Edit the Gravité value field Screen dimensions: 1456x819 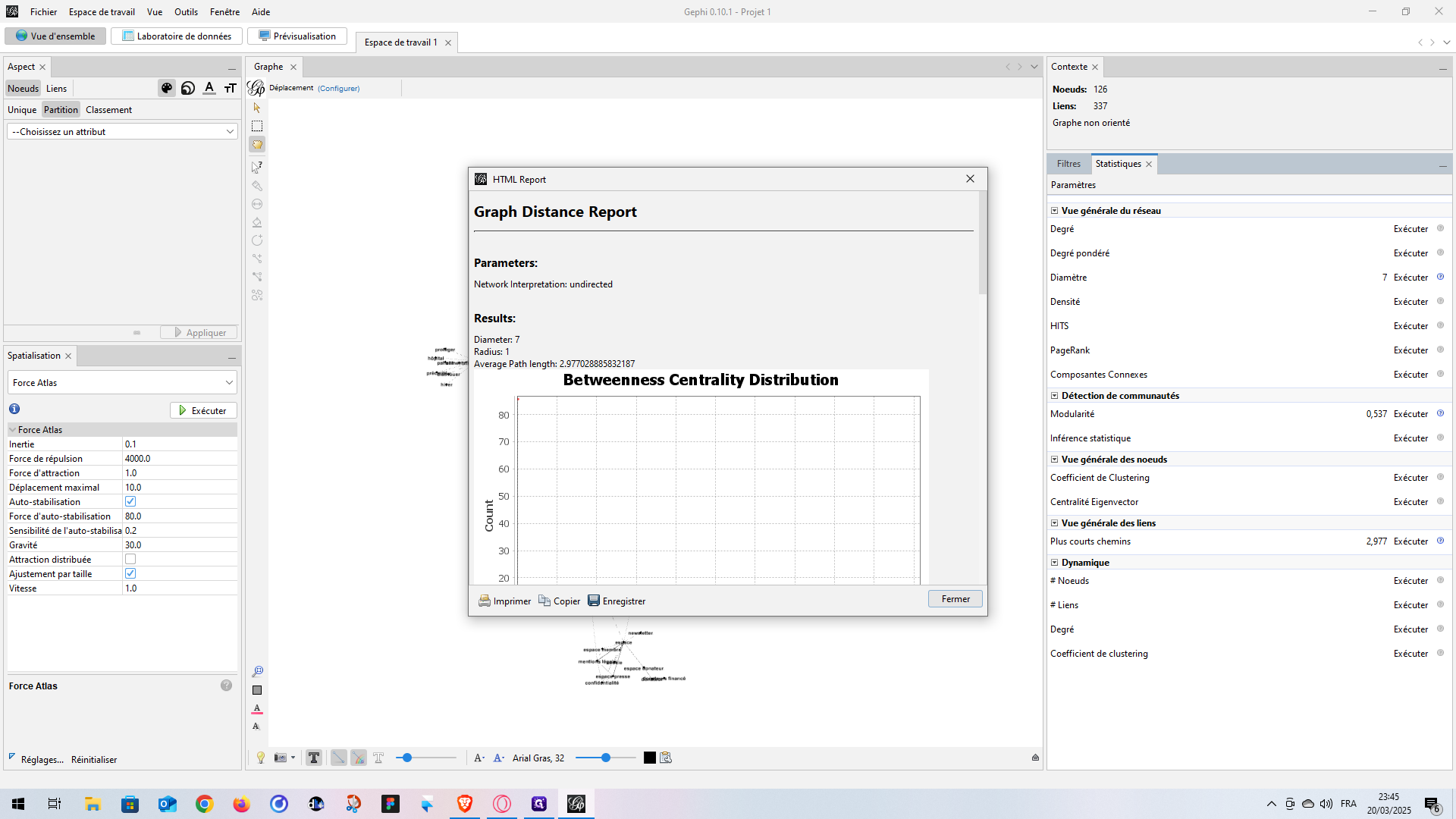(180, 544)
